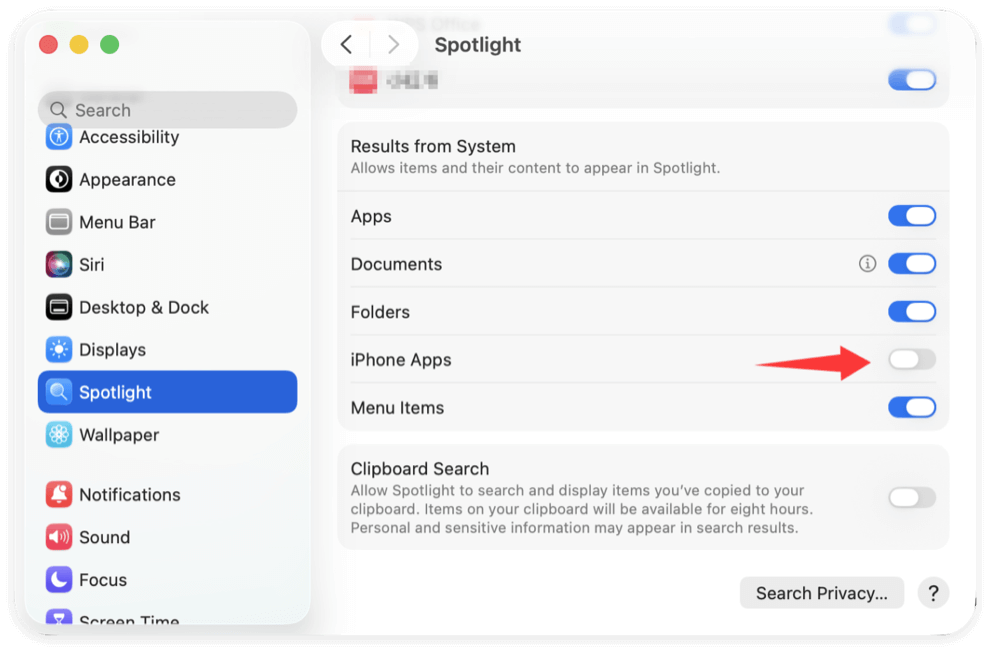991x653 pixels.
Task: Click inside the Search field
Action: (167, 109)
